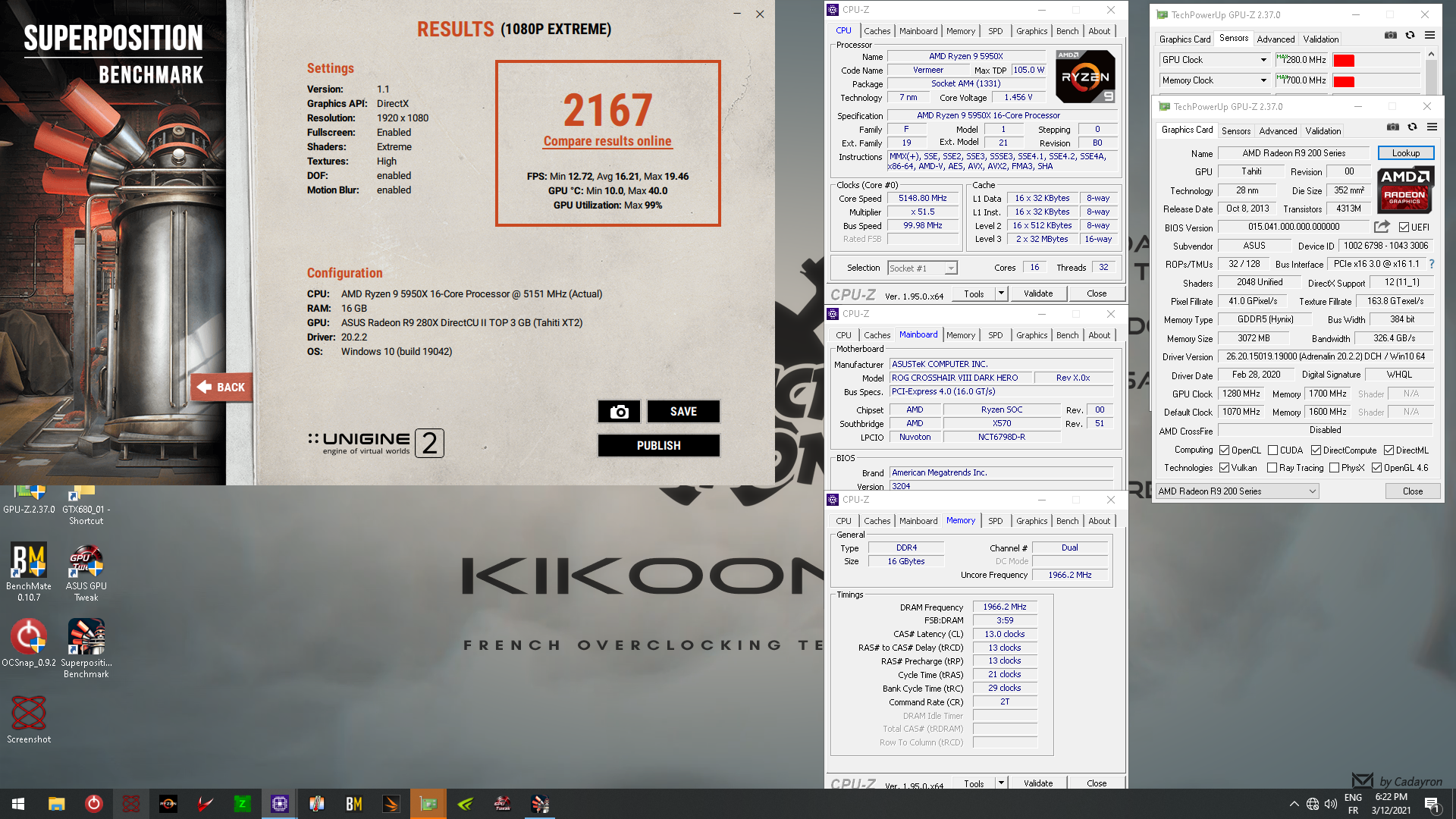
Task: Open the ASUS GPU Tweak desktop icon
Action: 86,572
